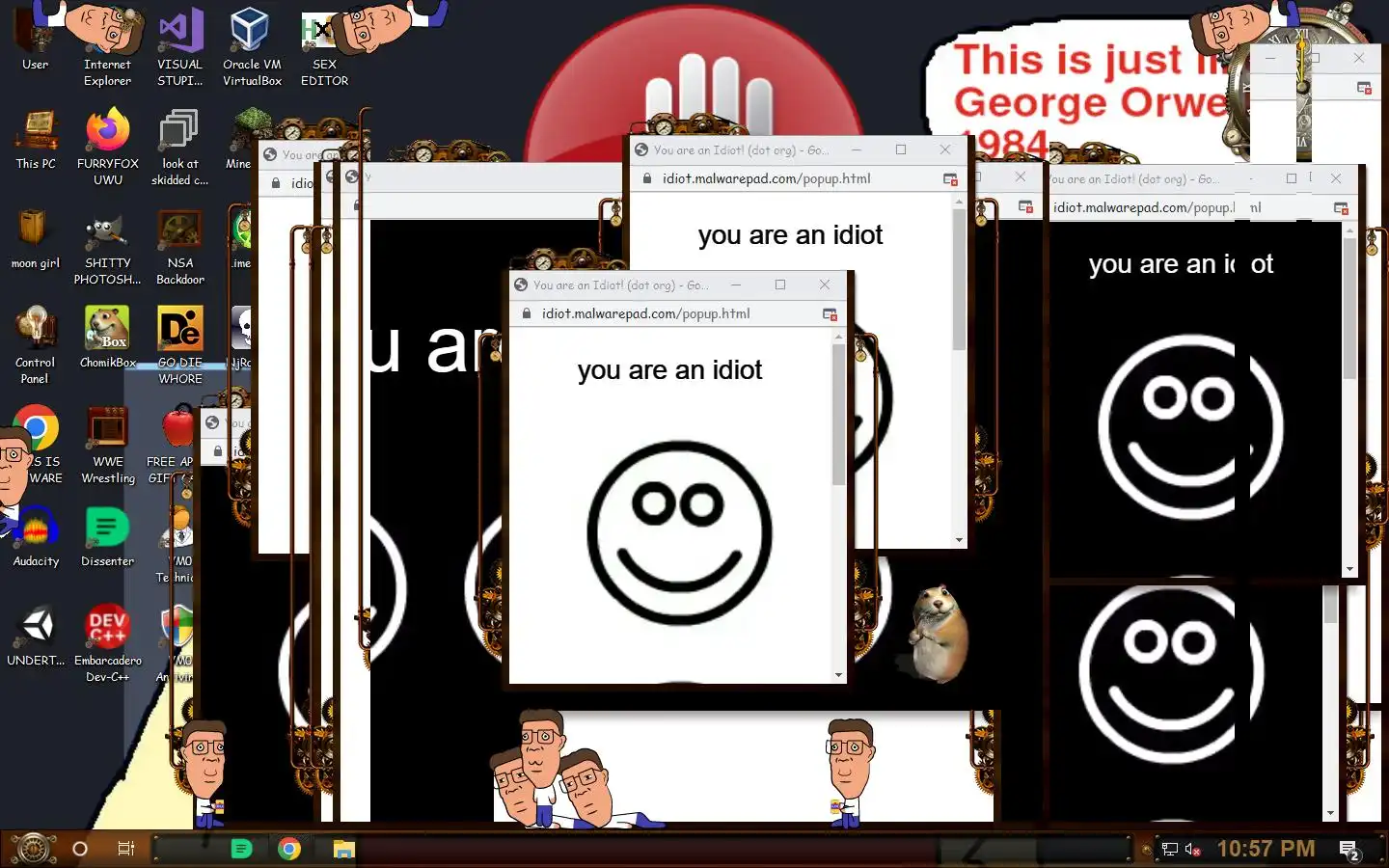Open the UNDERT... Unity desktop icon
The height and width of the screenshot is (868, 1389).
tap(36, 636)
